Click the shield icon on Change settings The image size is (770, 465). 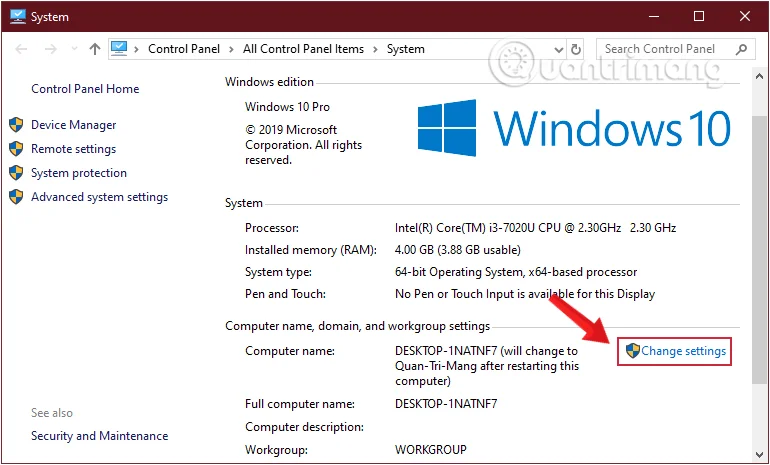click(633, 351)
